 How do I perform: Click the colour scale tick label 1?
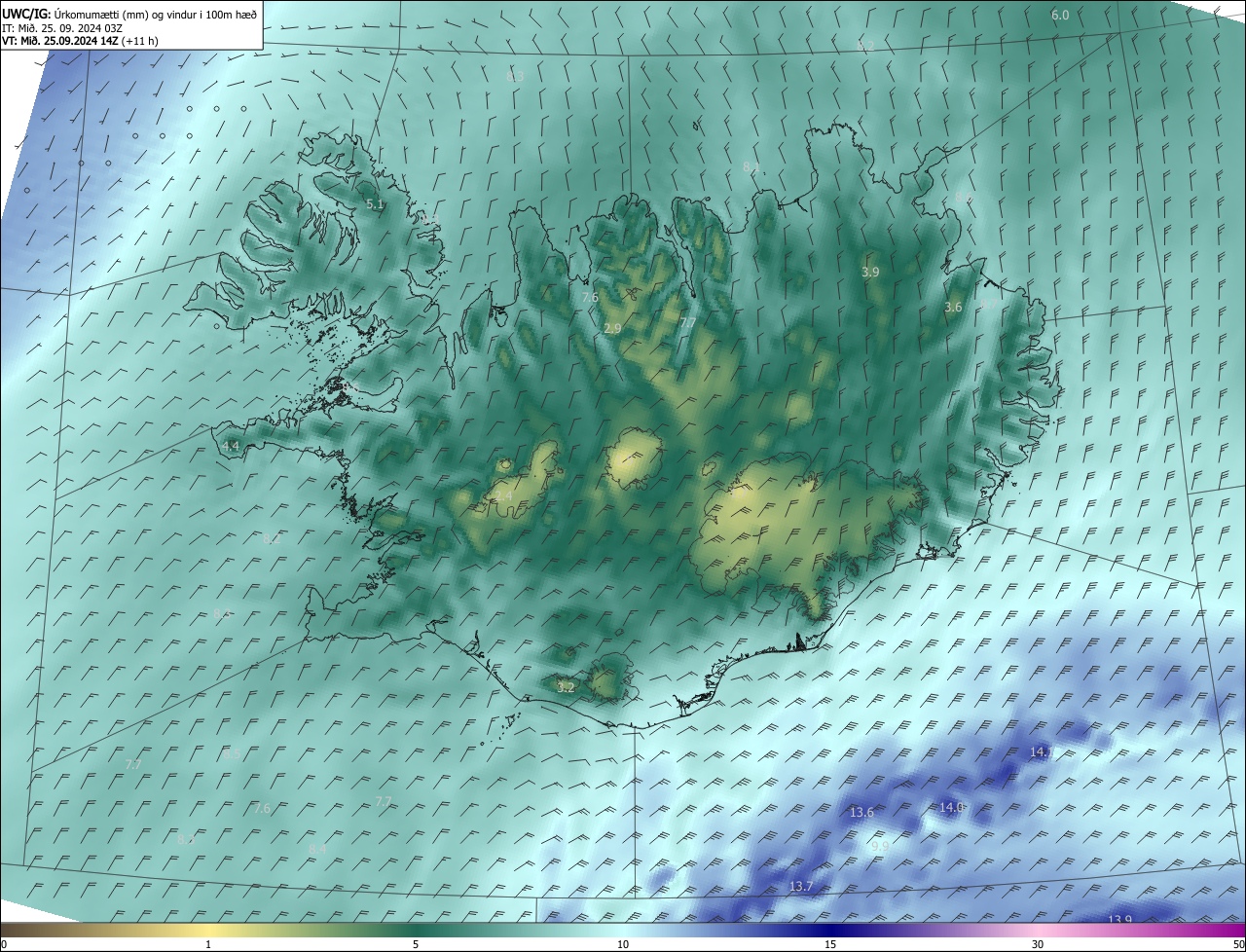208,944
